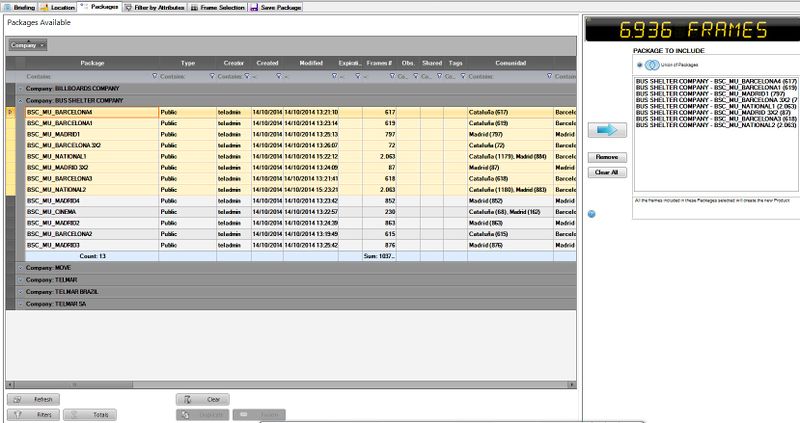Image resolution: width=800 pixels, height=423 pixels.
Task: Select the BSC_MU_CINEMA package row
Action: [90, 211]
